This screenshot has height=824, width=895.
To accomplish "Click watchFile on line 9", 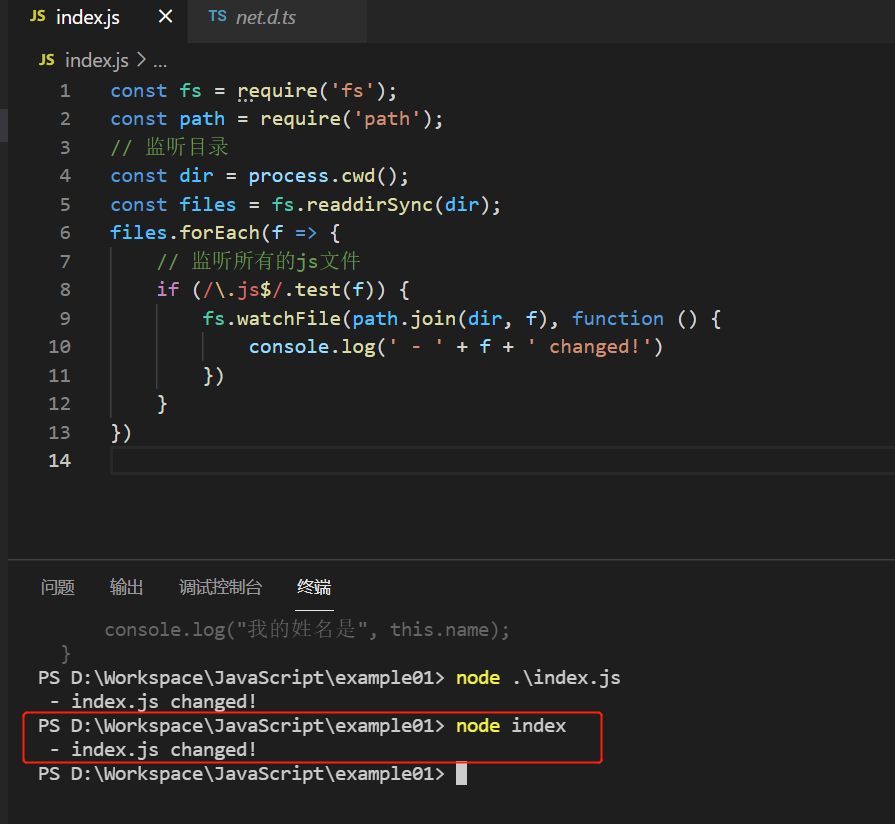I will [x=289, y=319].
